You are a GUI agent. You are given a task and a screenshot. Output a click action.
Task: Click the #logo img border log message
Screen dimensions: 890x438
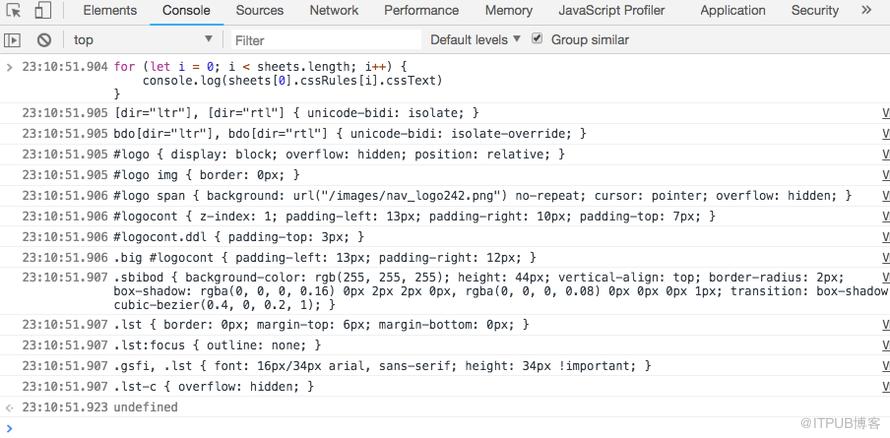click(x=207, y=175)
